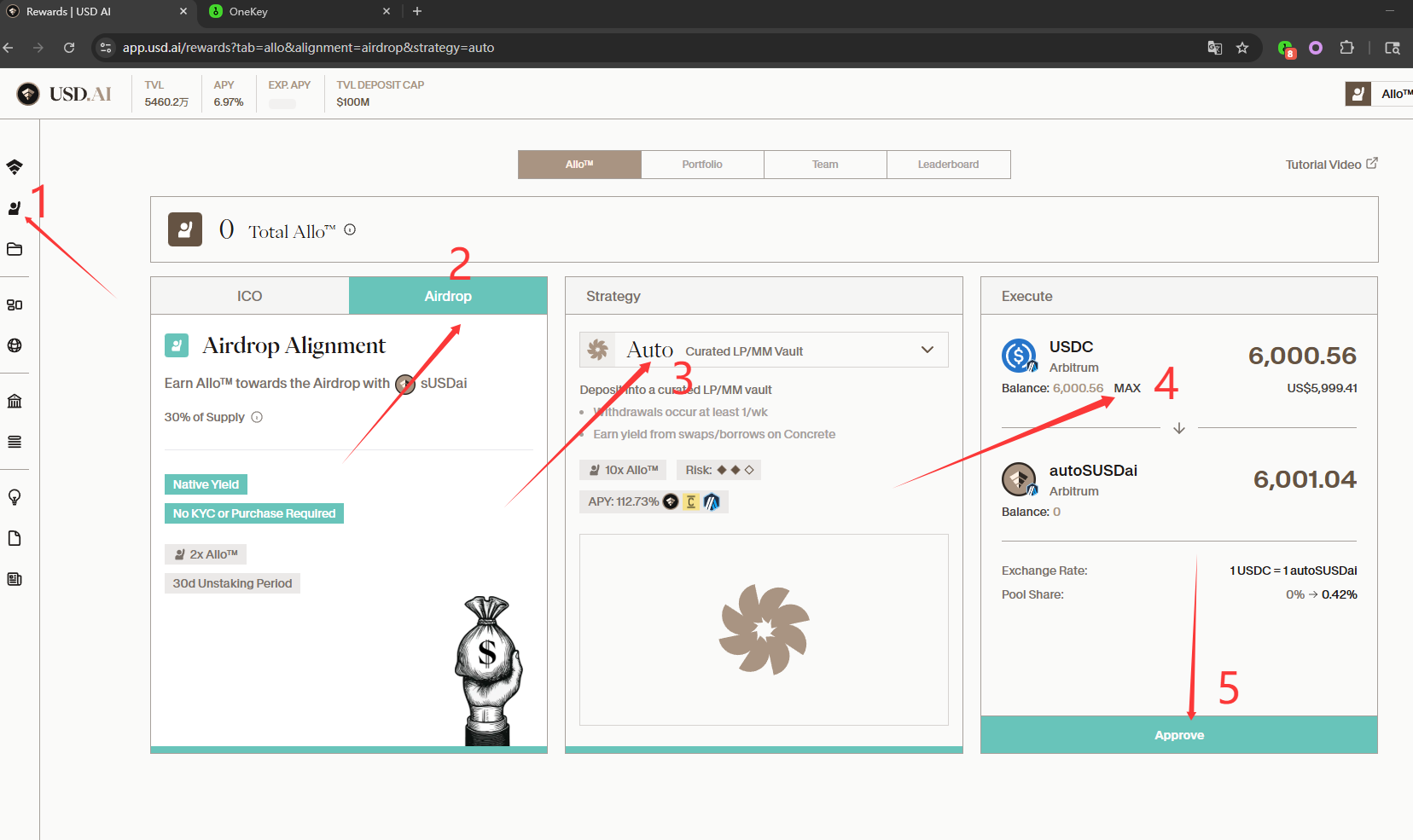The height and width of the screenshot is (840, 1413).
Task: Open the stacked list sidebar icon
Action: 15,442
